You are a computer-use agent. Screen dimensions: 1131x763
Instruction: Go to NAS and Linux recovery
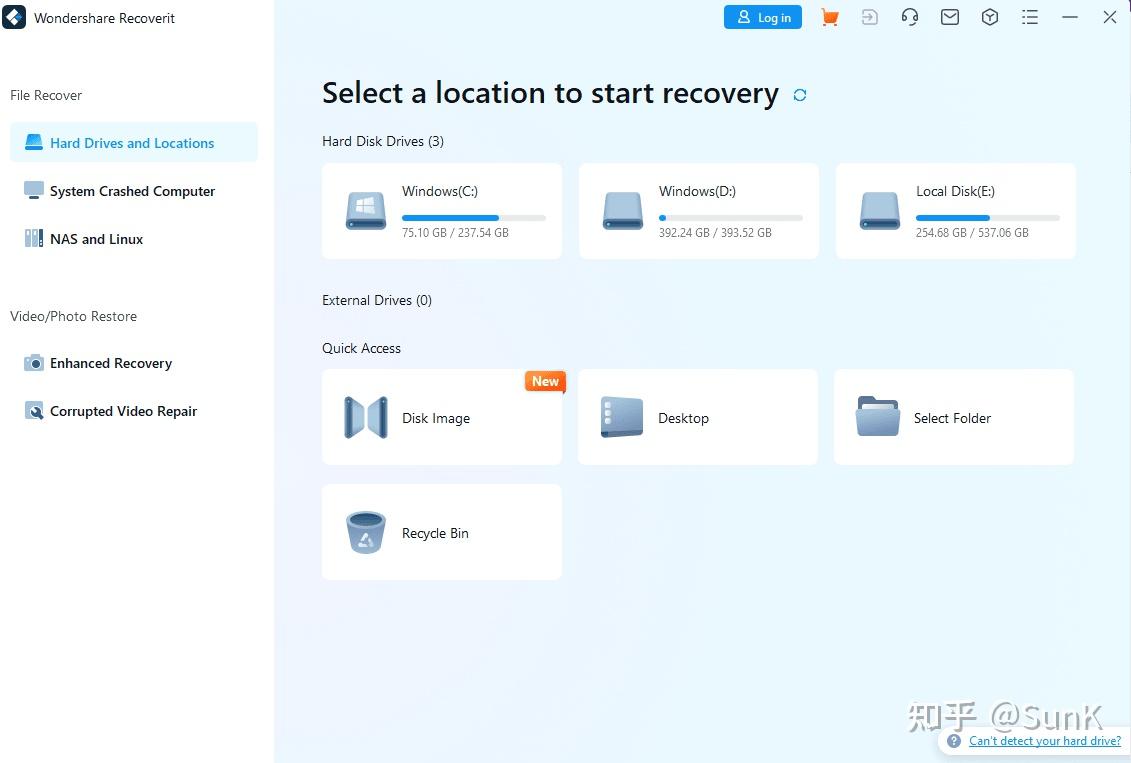tap(133, 238)
